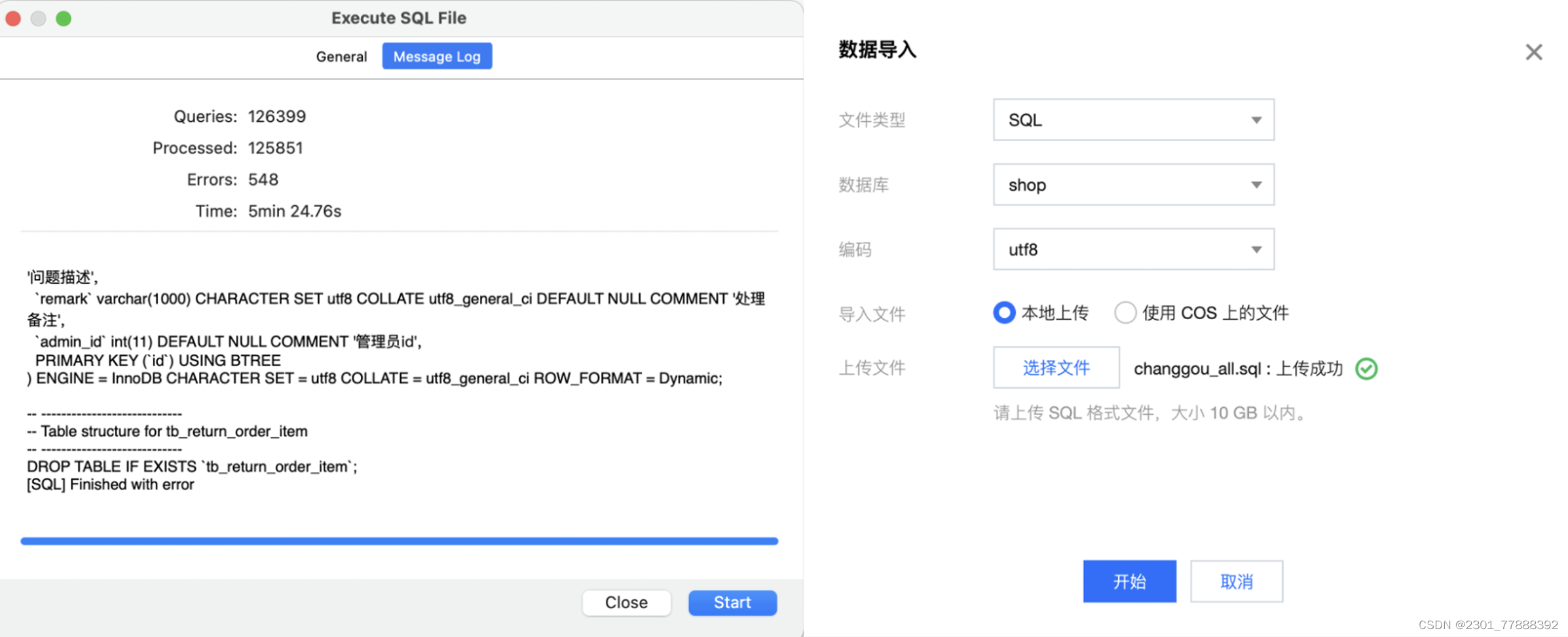Click the Processed value 125851

276,148
